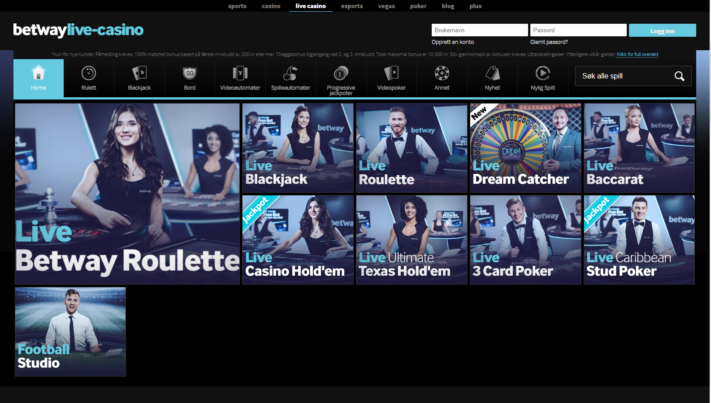The height and width of the screenshot is (403, 711).
Task: Choose the Spilleautomater cherry icon
Action: click(290, 73)
